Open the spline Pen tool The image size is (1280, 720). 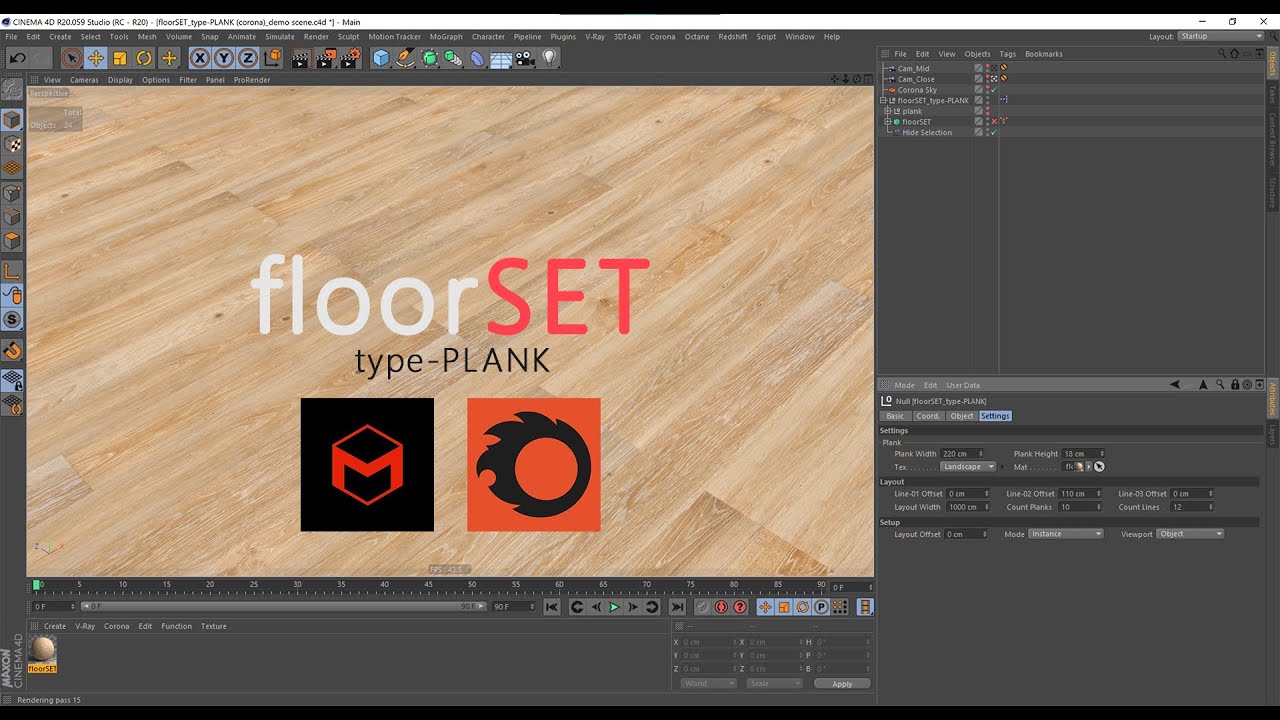pos(405,58)
